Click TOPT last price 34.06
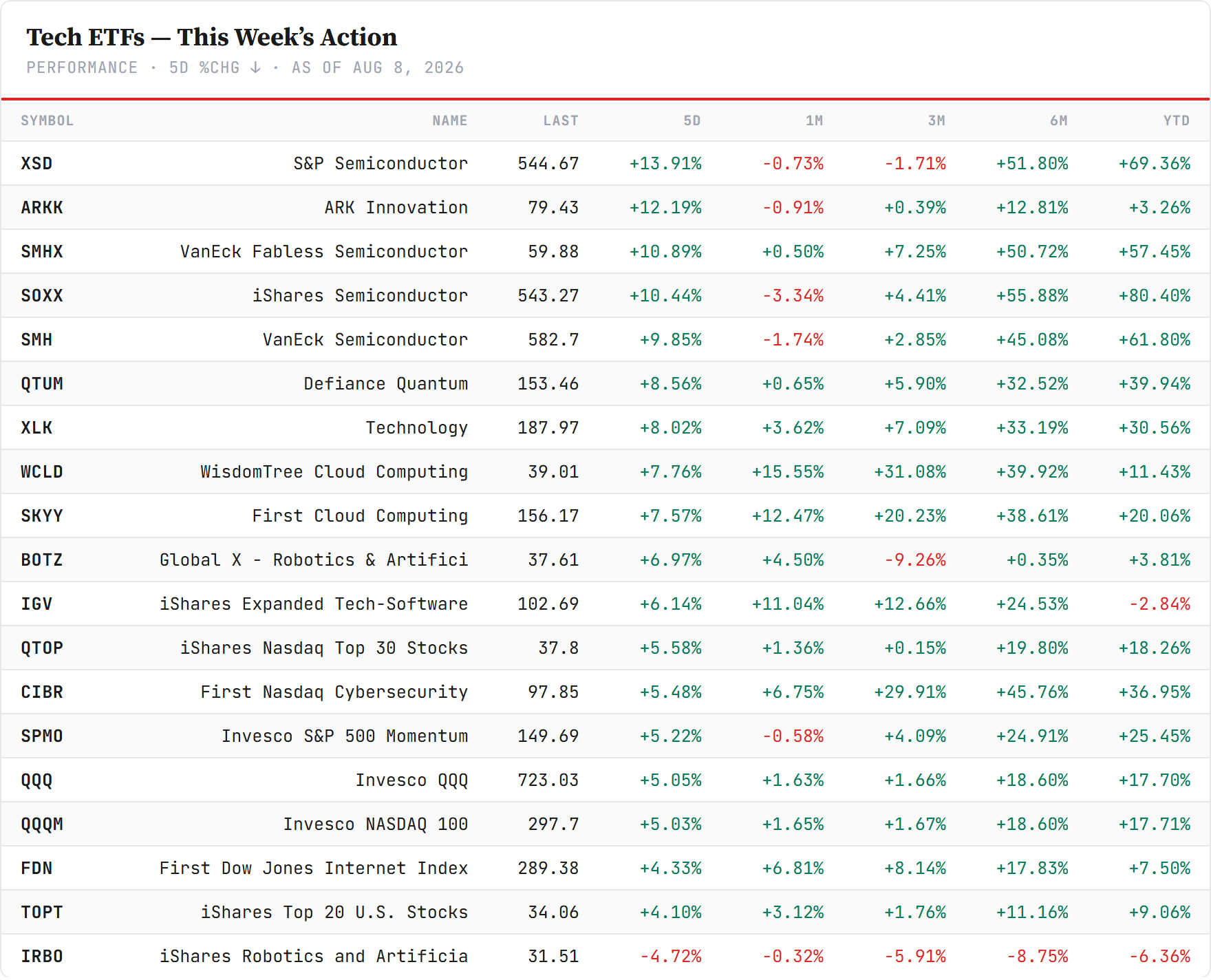 (553, 913)
